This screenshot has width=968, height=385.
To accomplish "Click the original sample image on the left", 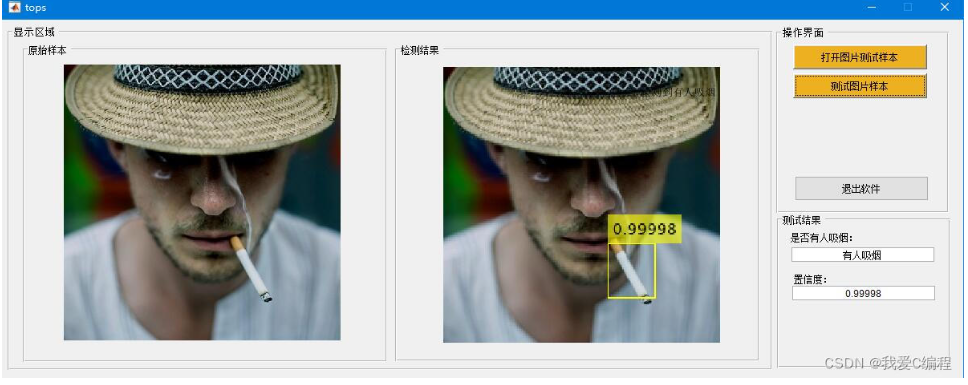I will pos(202,202).
